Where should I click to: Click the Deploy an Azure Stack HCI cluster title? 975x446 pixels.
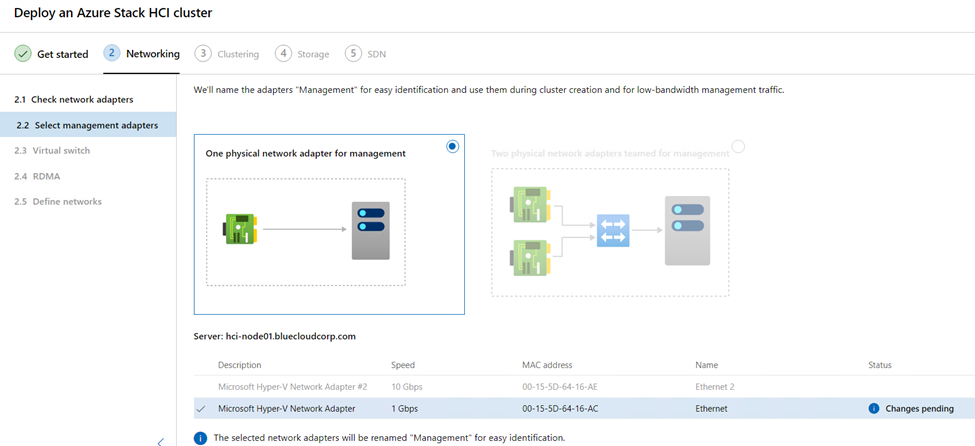[113, 12]
